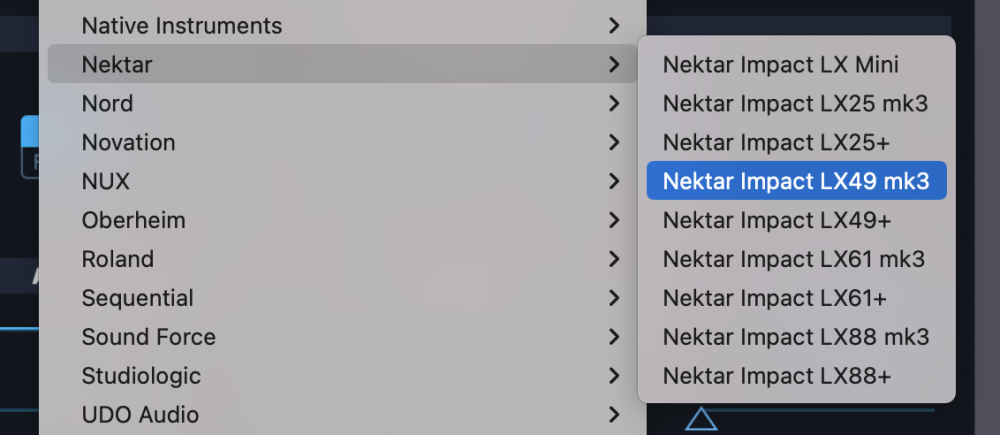This screenshot has height=435, width=1000.
Task: Choose Nektar Impact LX Mini
Action: 781,65
